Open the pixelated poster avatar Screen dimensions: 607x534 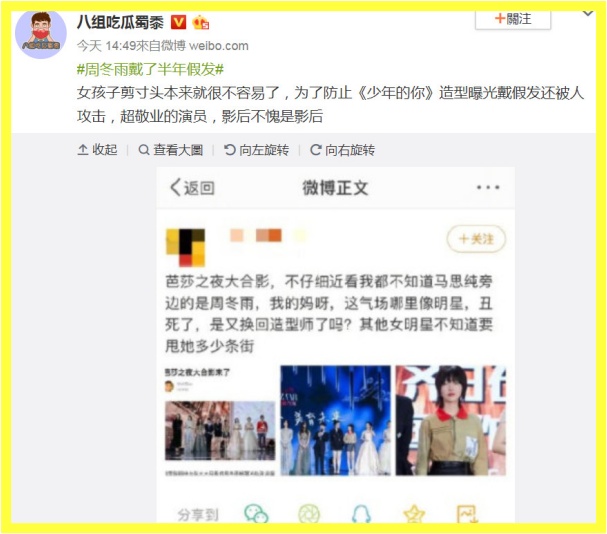(185, 247)
